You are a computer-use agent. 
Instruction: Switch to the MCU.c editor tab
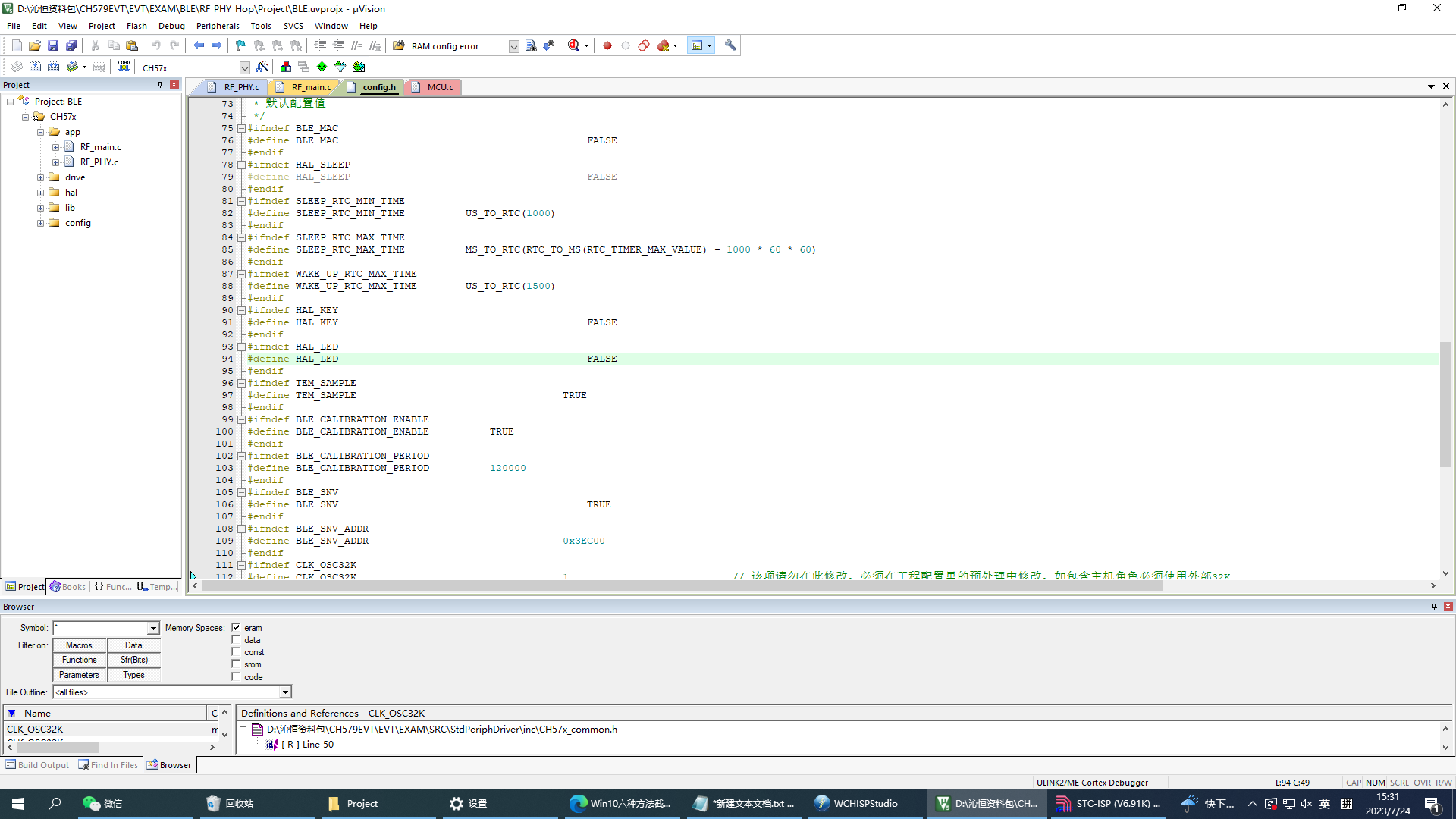[x=435, y=87]
